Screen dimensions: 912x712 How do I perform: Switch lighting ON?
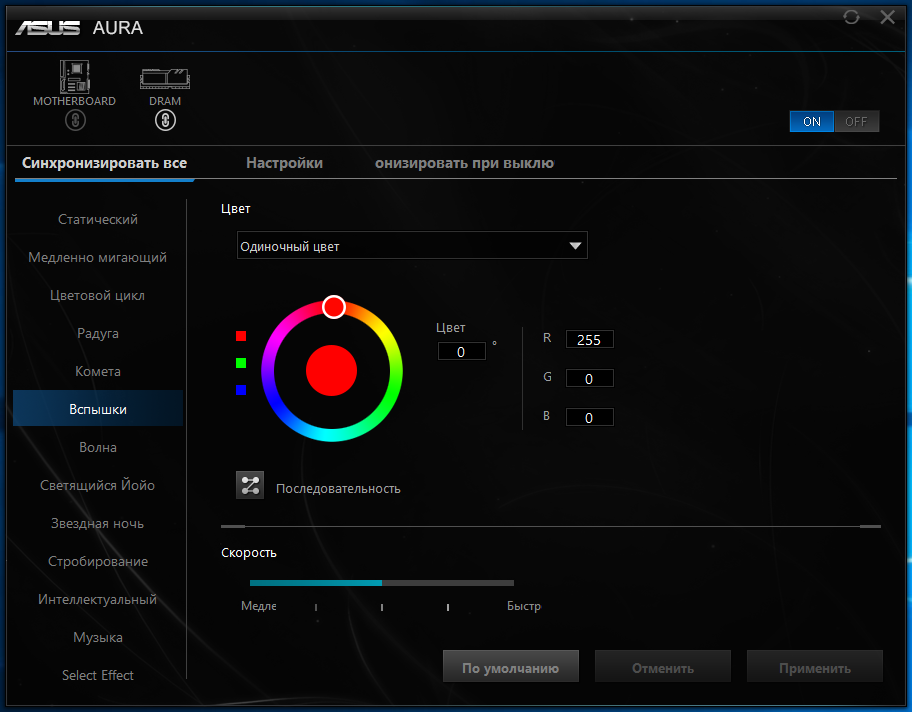[811, 122]
